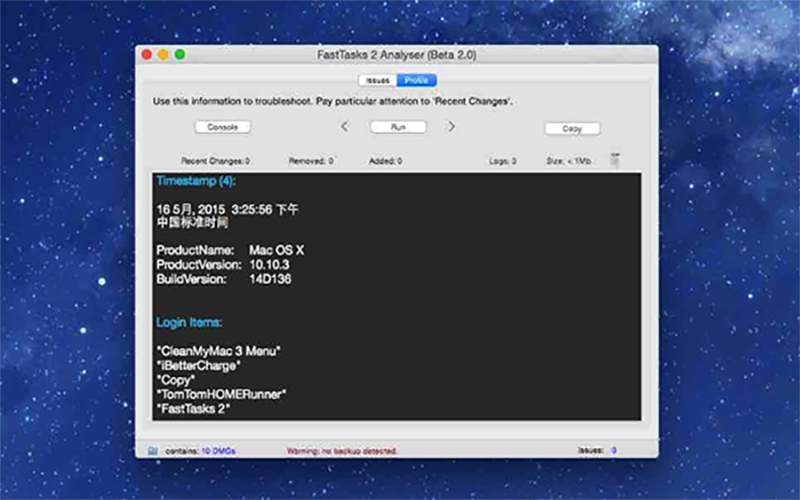Click the 'Added: 0' label
The width and height of the screenshot is (800, 500).
coord(385,161)
